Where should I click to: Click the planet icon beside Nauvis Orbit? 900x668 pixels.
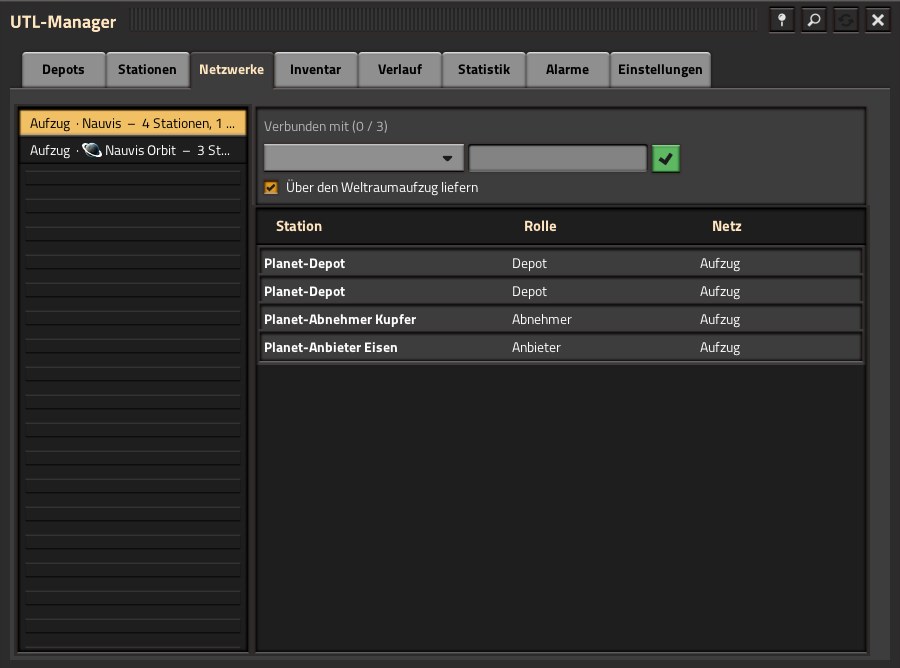point(92,150)
